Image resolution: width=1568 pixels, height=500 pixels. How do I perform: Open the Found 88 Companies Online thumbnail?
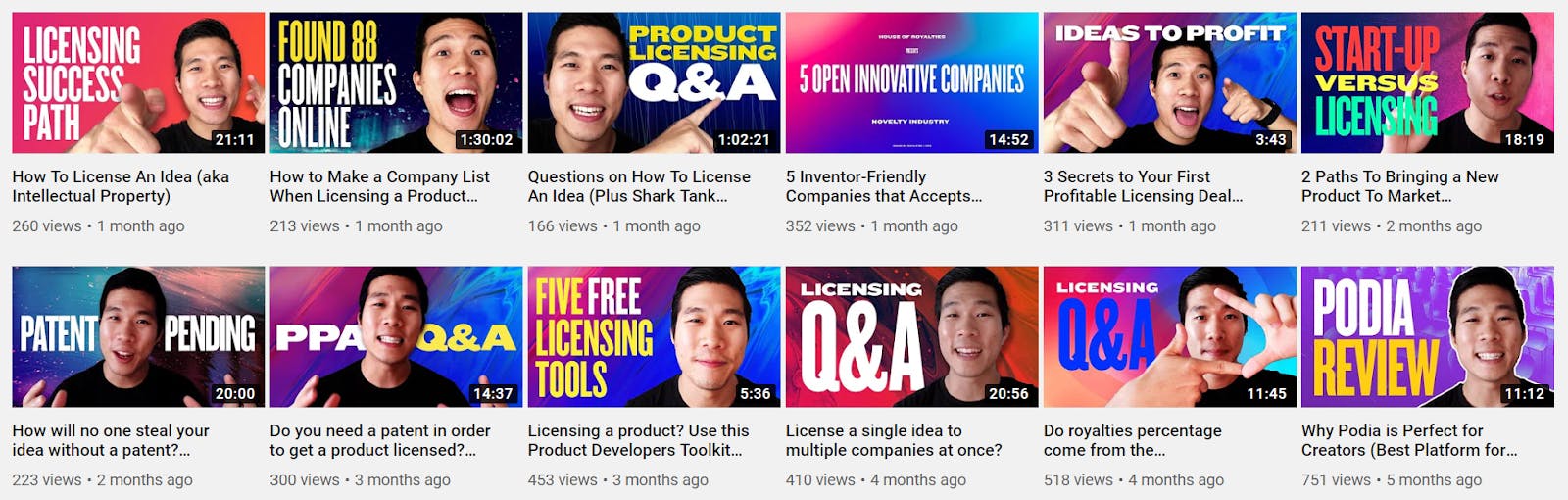pyautogui.click(x=396, y=82)
